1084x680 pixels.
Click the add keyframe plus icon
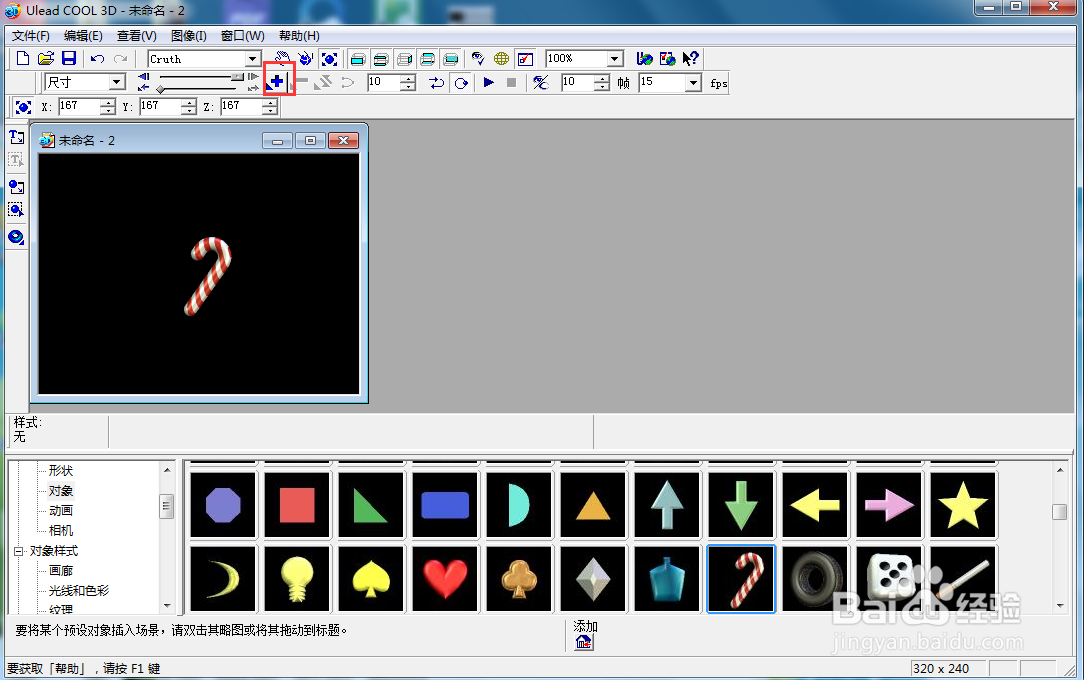click(x=277, y=82)
